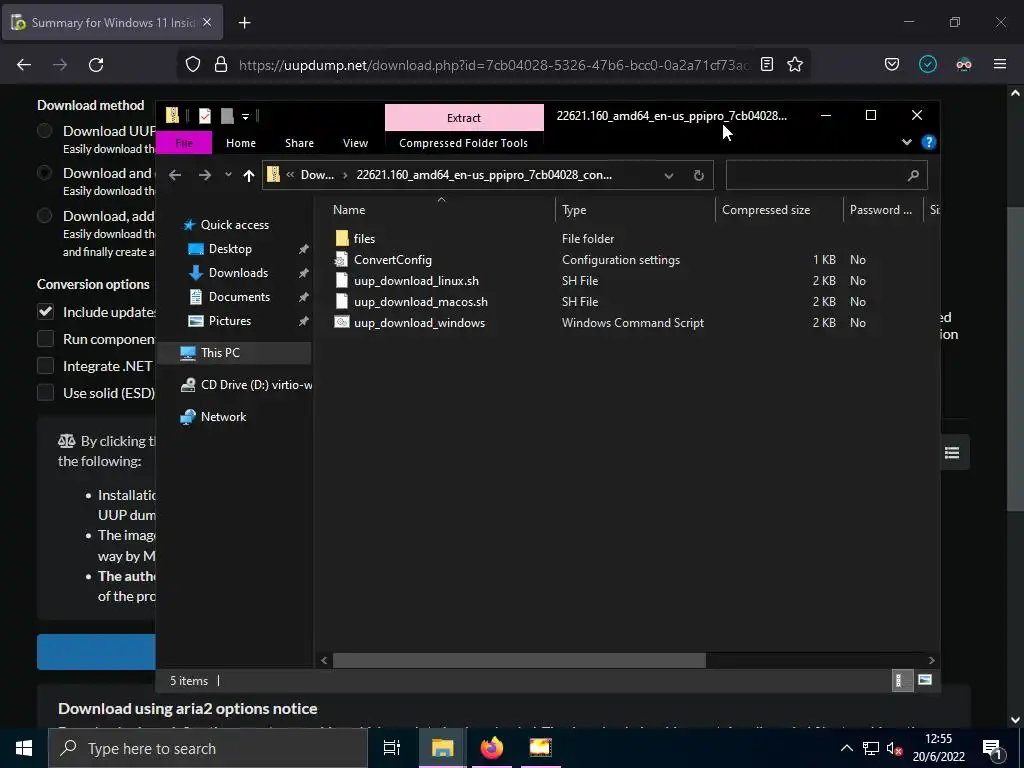Open the recent locations dropdown arrow

[228, 174]
